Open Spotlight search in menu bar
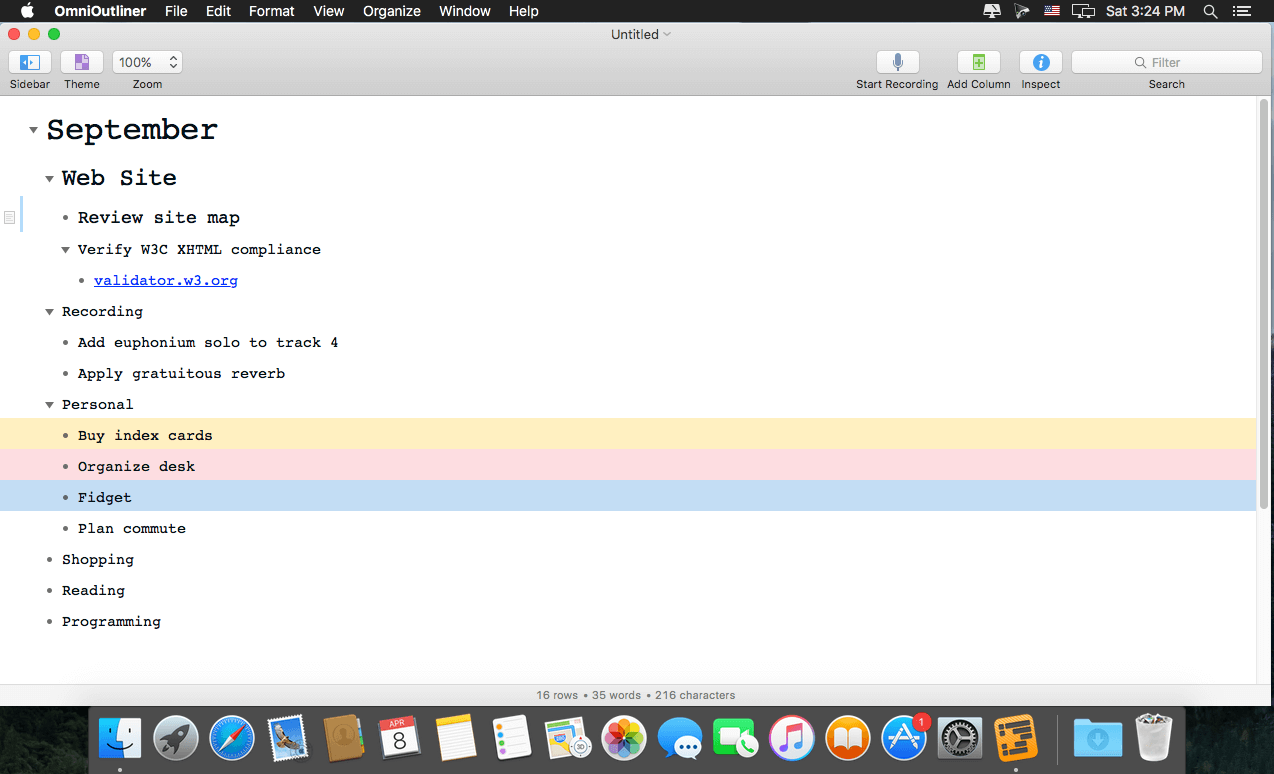The width and height of the screenshot is (1274, 774). tap(1210, 11)
